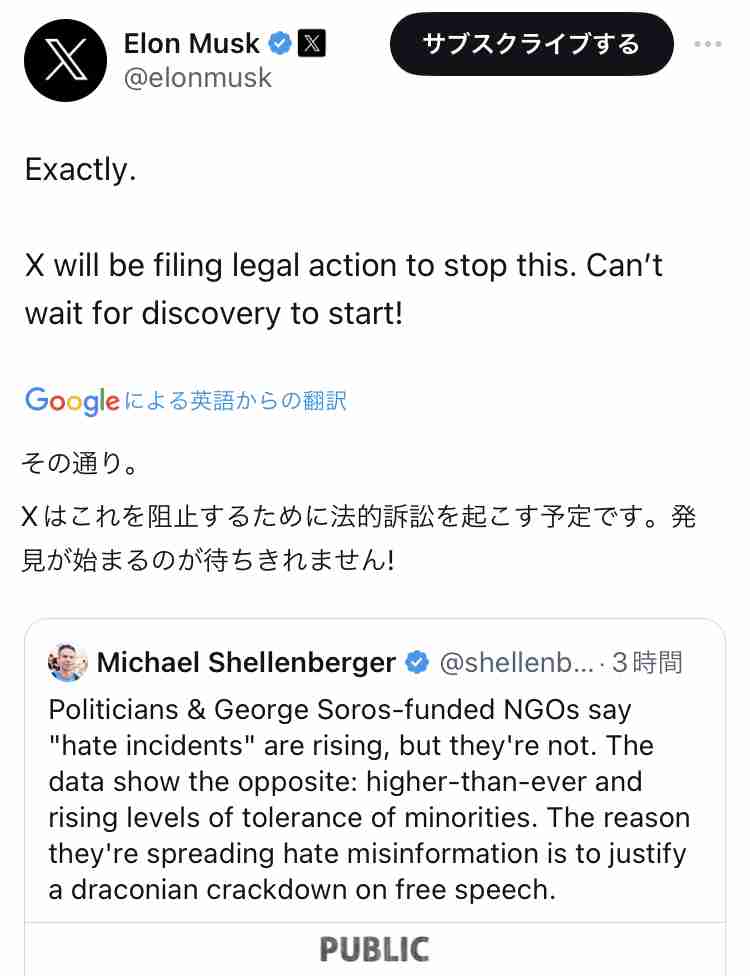Open the @shellenb... handle in quoted post
The width and height of the screenshot is (750, 976).
click(517, 662)
